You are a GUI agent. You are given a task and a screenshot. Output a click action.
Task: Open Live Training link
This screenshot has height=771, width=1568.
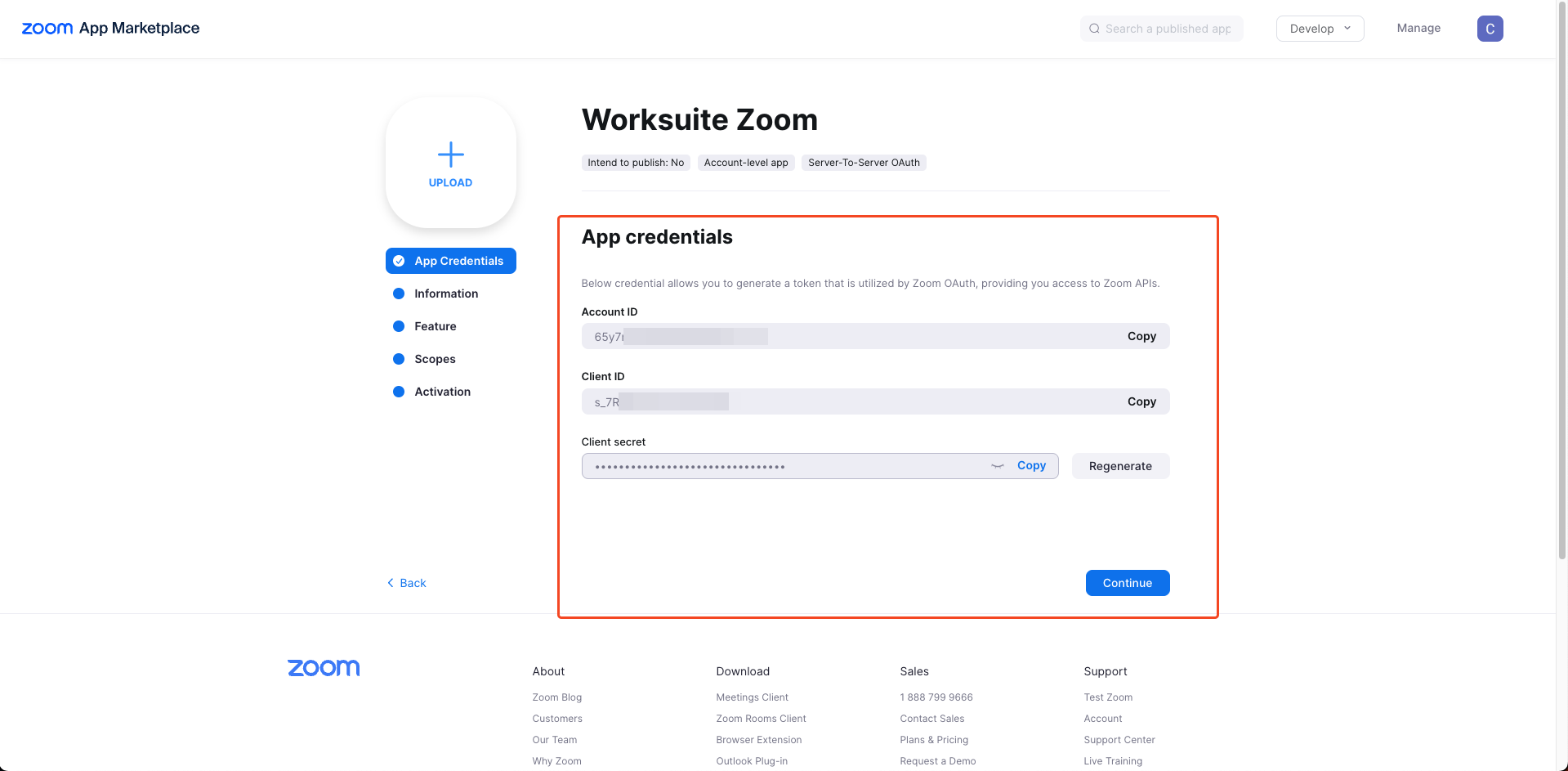point(1113,761)
